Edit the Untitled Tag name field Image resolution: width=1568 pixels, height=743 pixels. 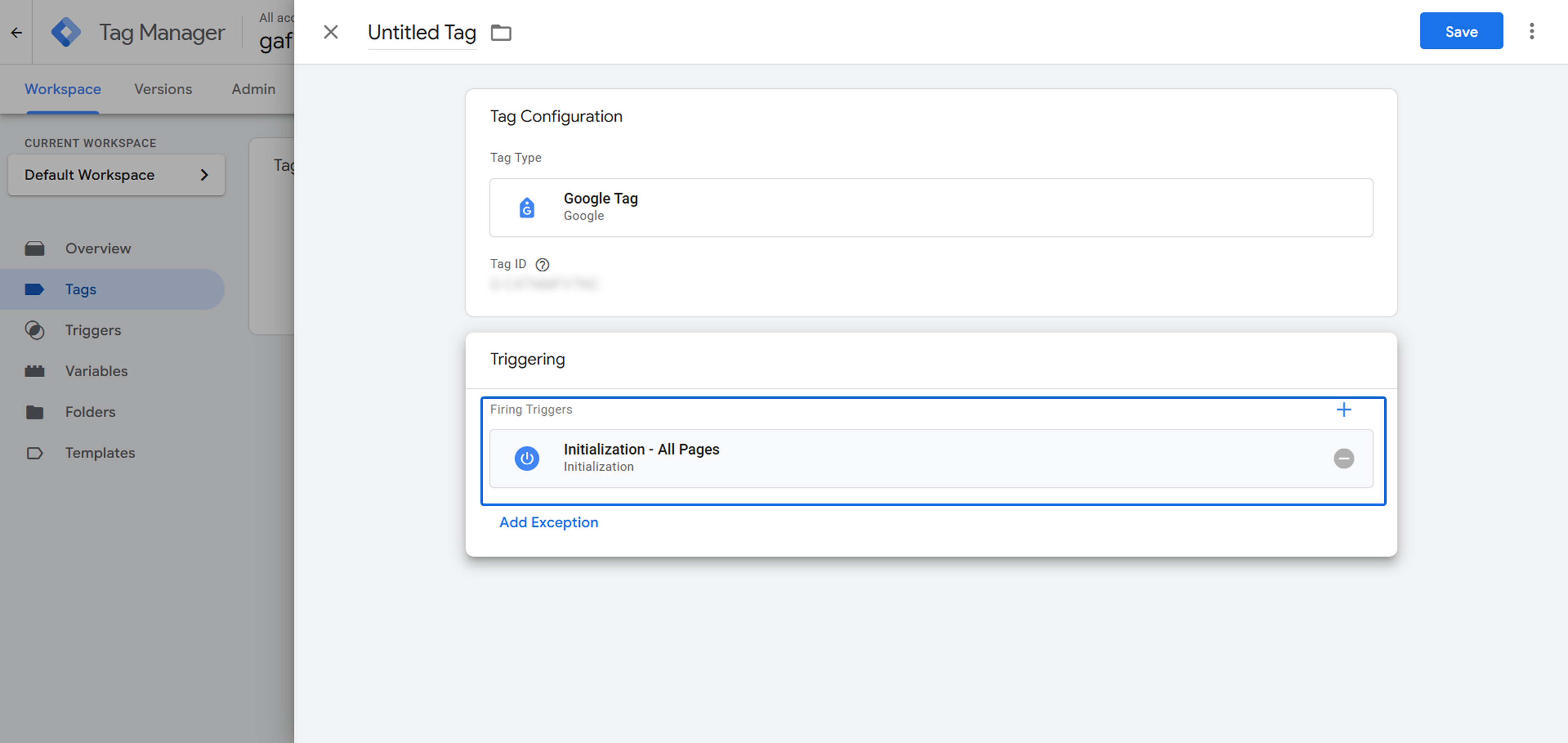(421, 32)
